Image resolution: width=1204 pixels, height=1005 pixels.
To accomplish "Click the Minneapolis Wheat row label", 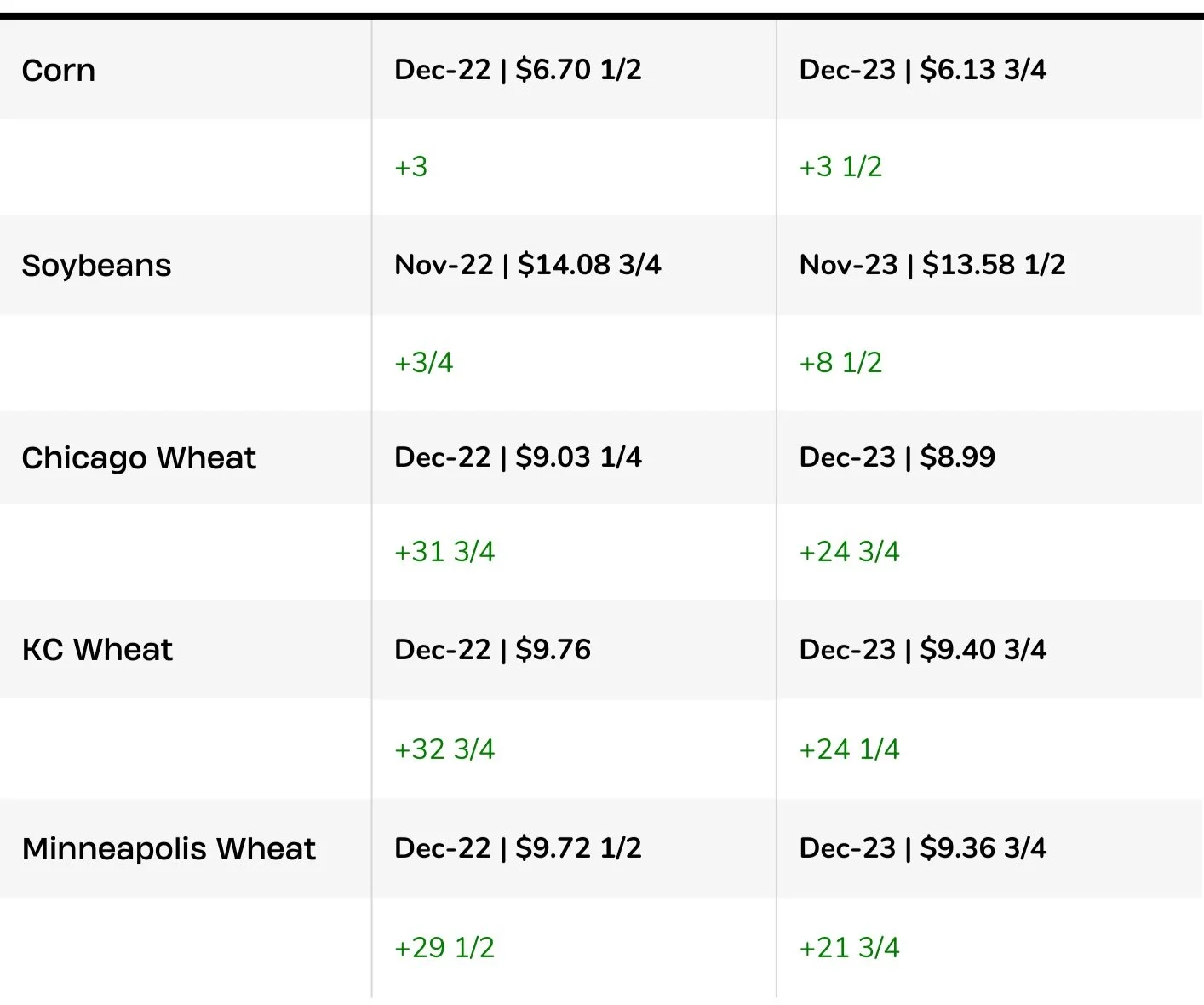I will click(x=169, y=849).
